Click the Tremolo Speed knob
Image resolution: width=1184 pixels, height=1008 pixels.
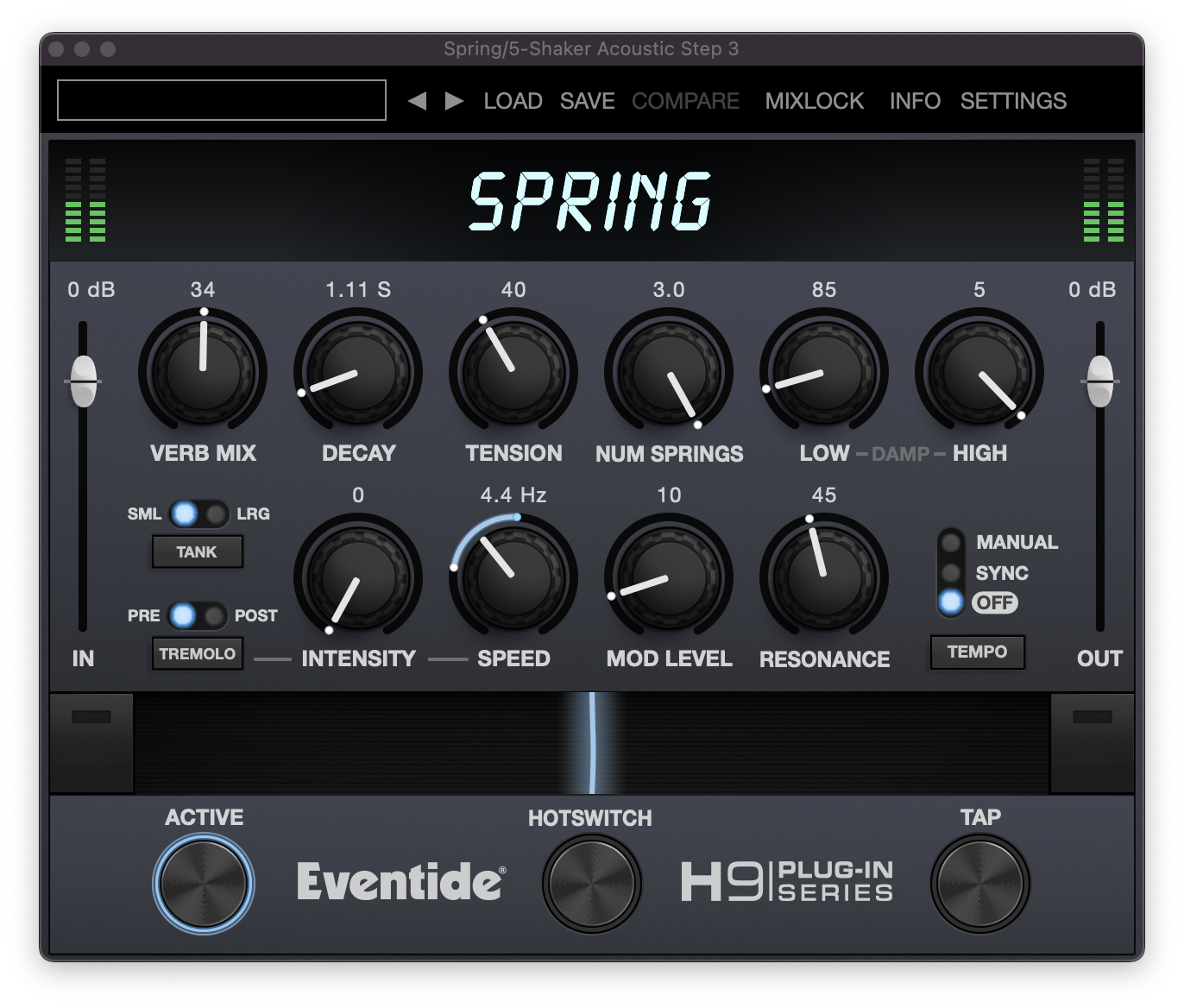coord(513,576)
